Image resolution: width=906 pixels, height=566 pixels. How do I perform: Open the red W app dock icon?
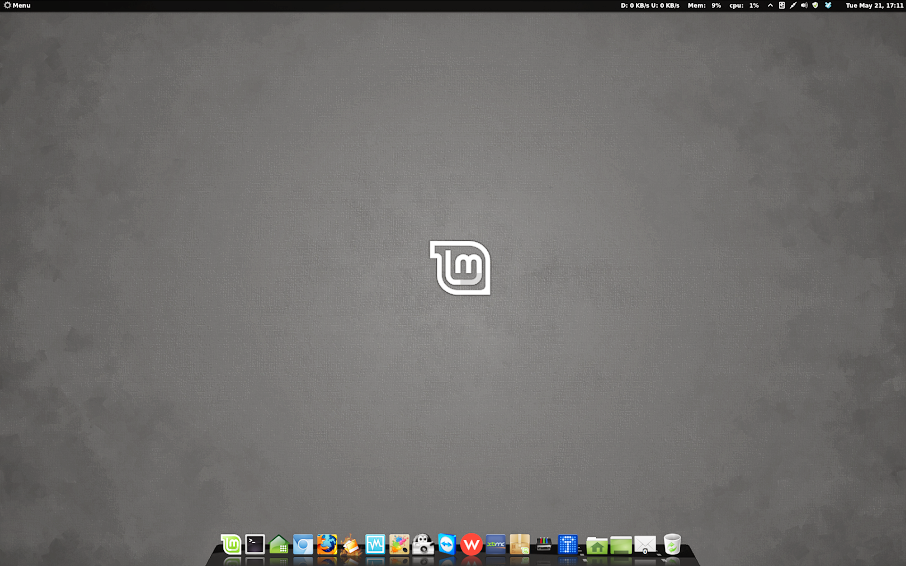coord(471,545)
